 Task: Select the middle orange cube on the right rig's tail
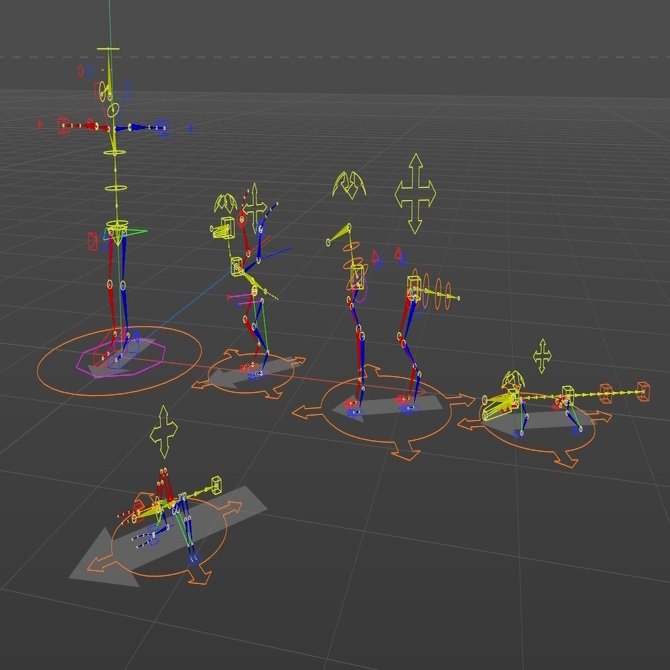[x=607, y=393]
